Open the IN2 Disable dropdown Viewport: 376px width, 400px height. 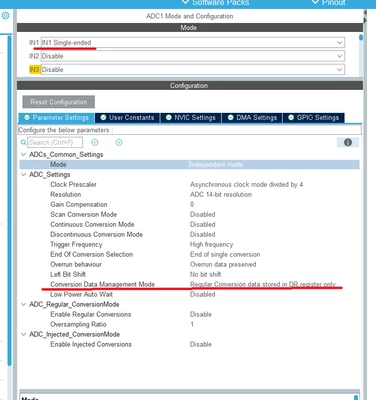193,56
